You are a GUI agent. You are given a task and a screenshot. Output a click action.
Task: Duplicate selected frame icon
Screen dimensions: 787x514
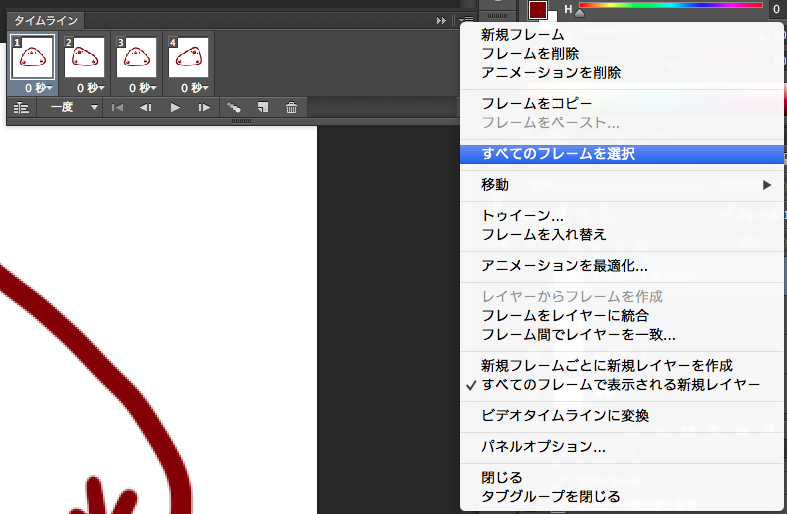[263, 107]
